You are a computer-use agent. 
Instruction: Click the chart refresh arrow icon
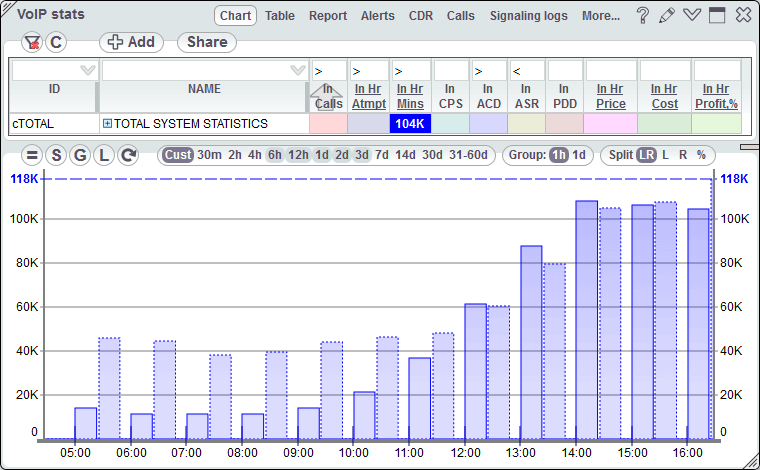pos(128,155)
